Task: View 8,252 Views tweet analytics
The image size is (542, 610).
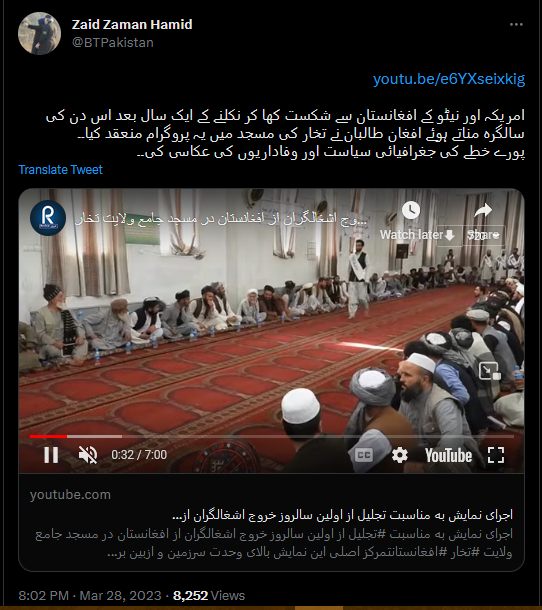Action: click(x=209, y=596)
